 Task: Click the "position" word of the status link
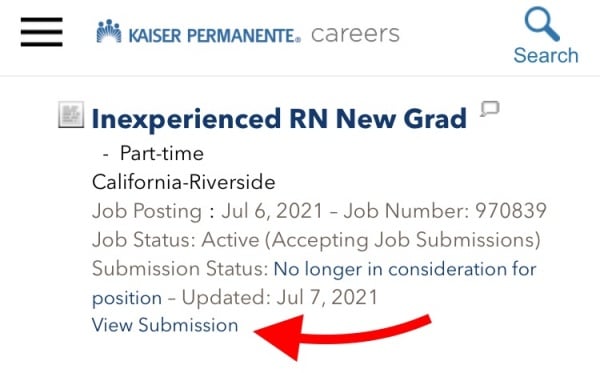click(x=127, y=299)
